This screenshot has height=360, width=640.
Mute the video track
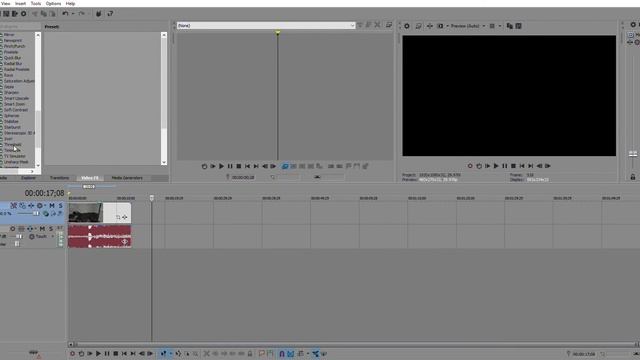(x=52, y=206)
